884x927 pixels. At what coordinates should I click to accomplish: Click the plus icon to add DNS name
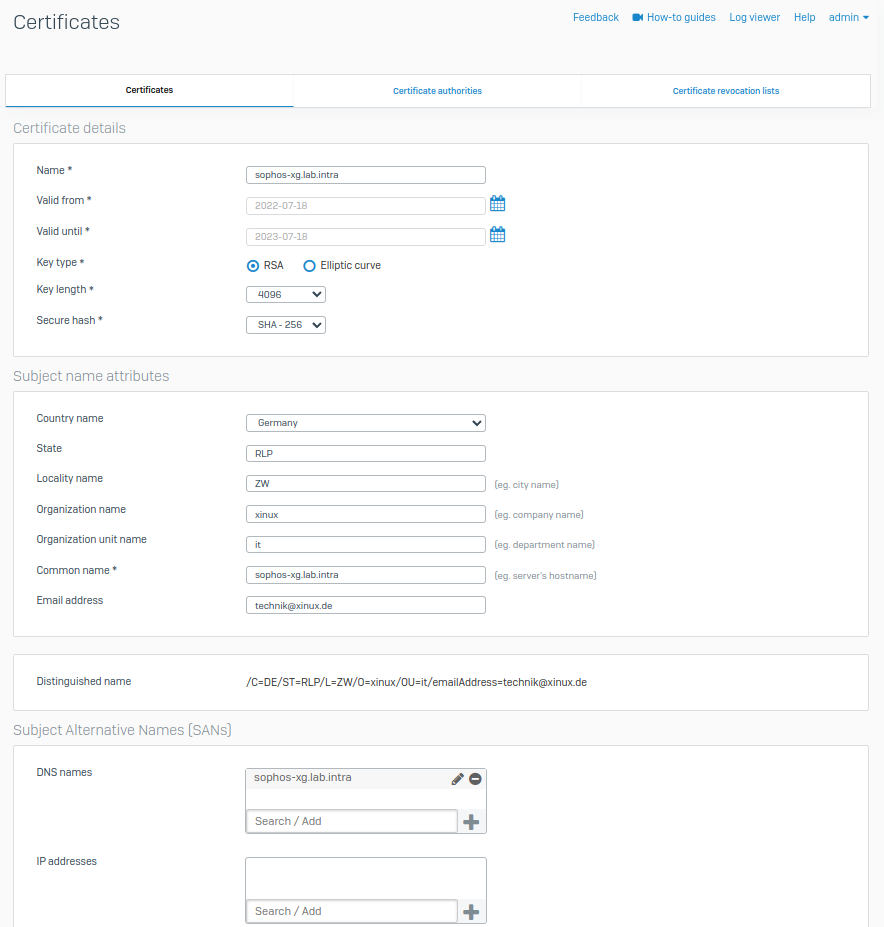pyautogui.click(x=471, y=822)
